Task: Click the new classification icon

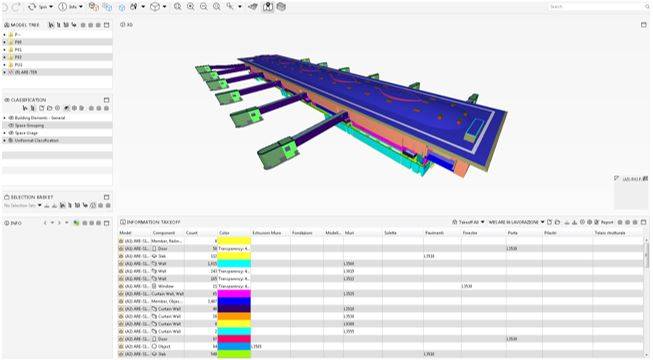Action: [x=41, y=108]
